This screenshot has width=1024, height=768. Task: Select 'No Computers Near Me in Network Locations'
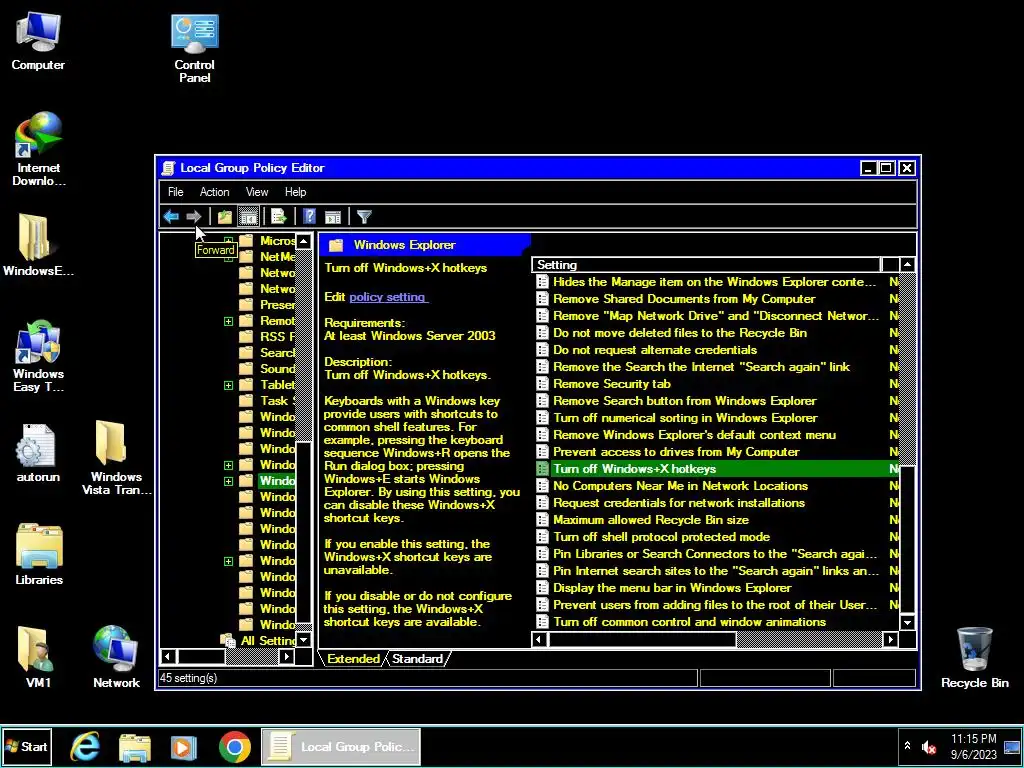point(680,485)
